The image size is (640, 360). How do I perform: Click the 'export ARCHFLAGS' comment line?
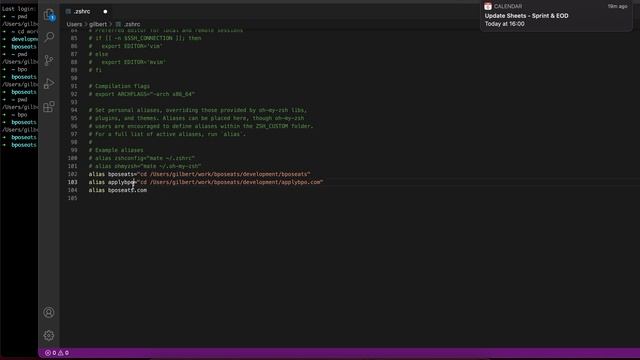click(x=142, y=94)
